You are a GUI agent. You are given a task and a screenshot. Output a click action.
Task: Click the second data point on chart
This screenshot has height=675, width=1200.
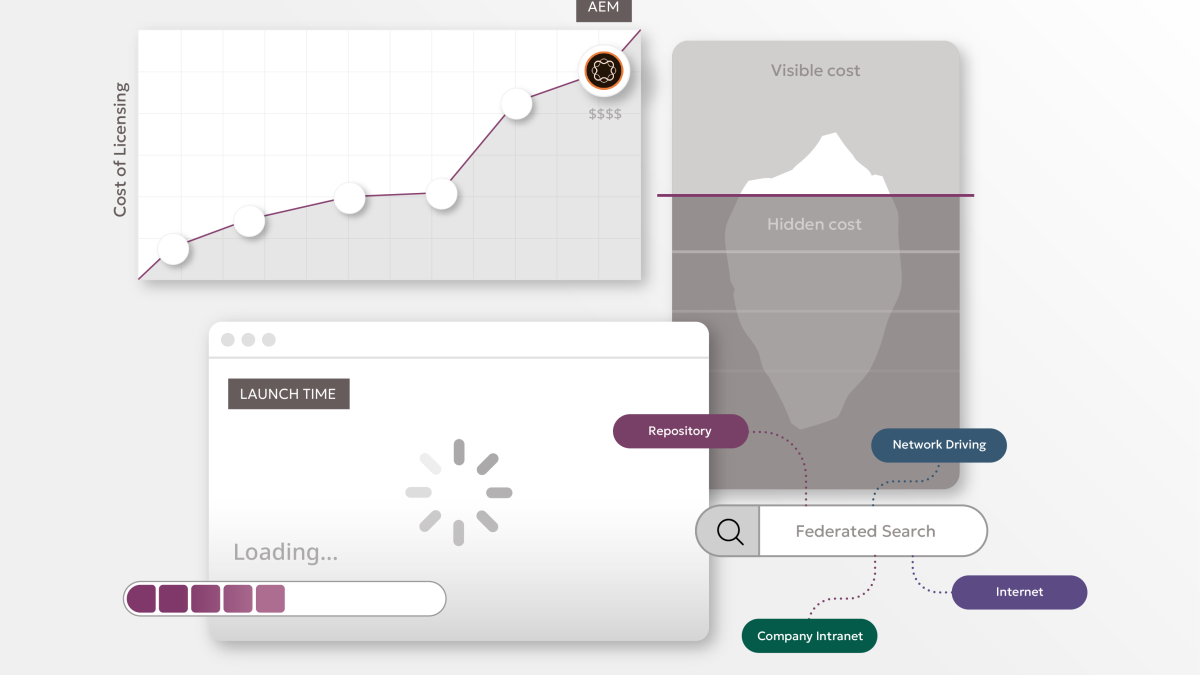[249, 221]
